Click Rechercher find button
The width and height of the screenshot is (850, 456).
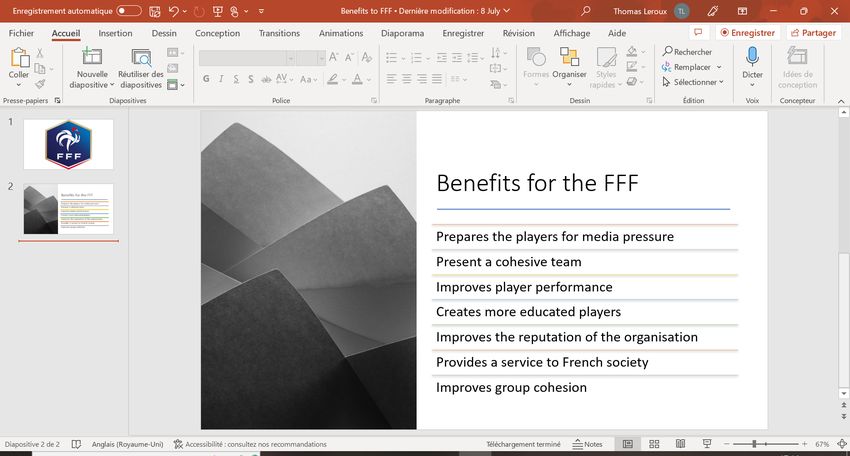687,52
